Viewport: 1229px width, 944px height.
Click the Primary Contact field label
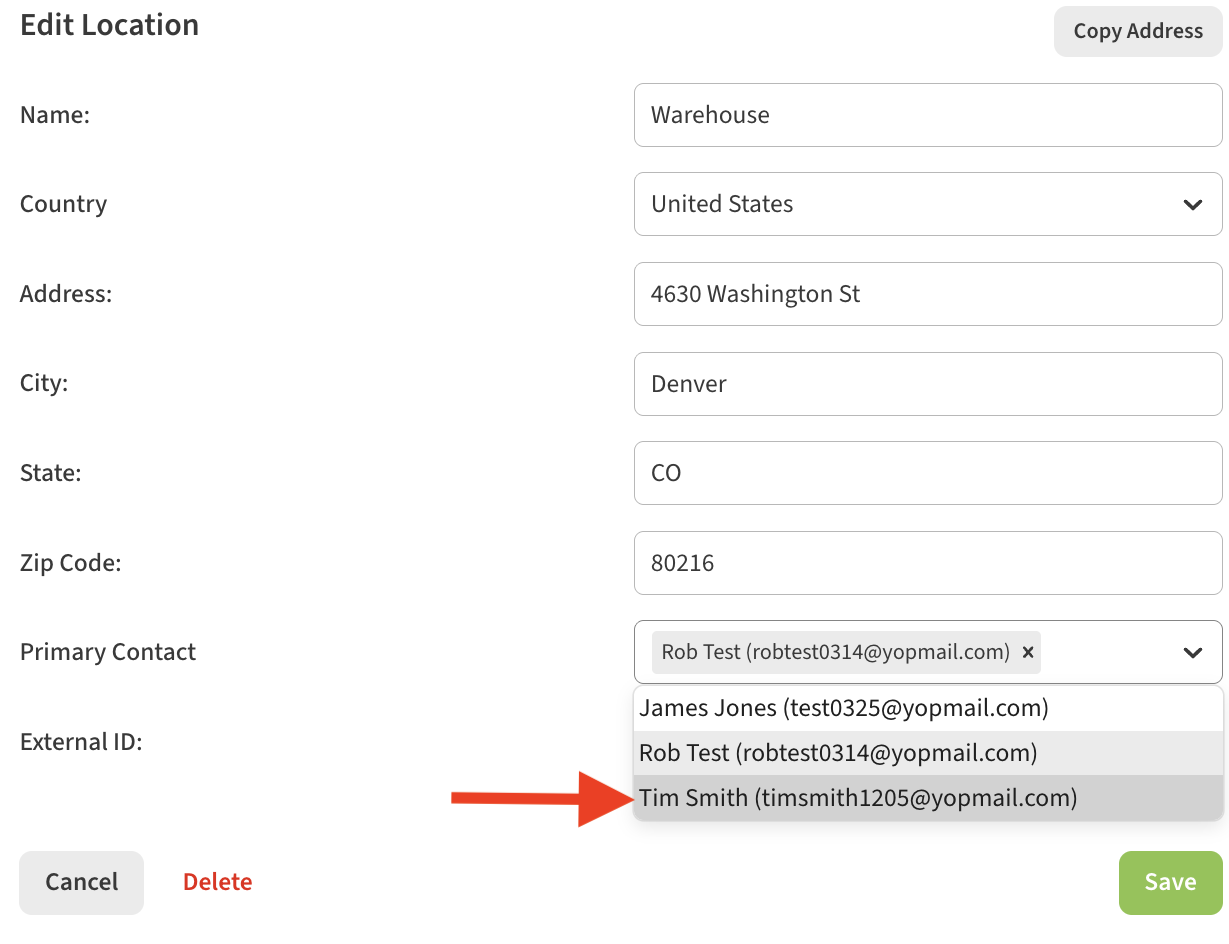pos(108,652)
